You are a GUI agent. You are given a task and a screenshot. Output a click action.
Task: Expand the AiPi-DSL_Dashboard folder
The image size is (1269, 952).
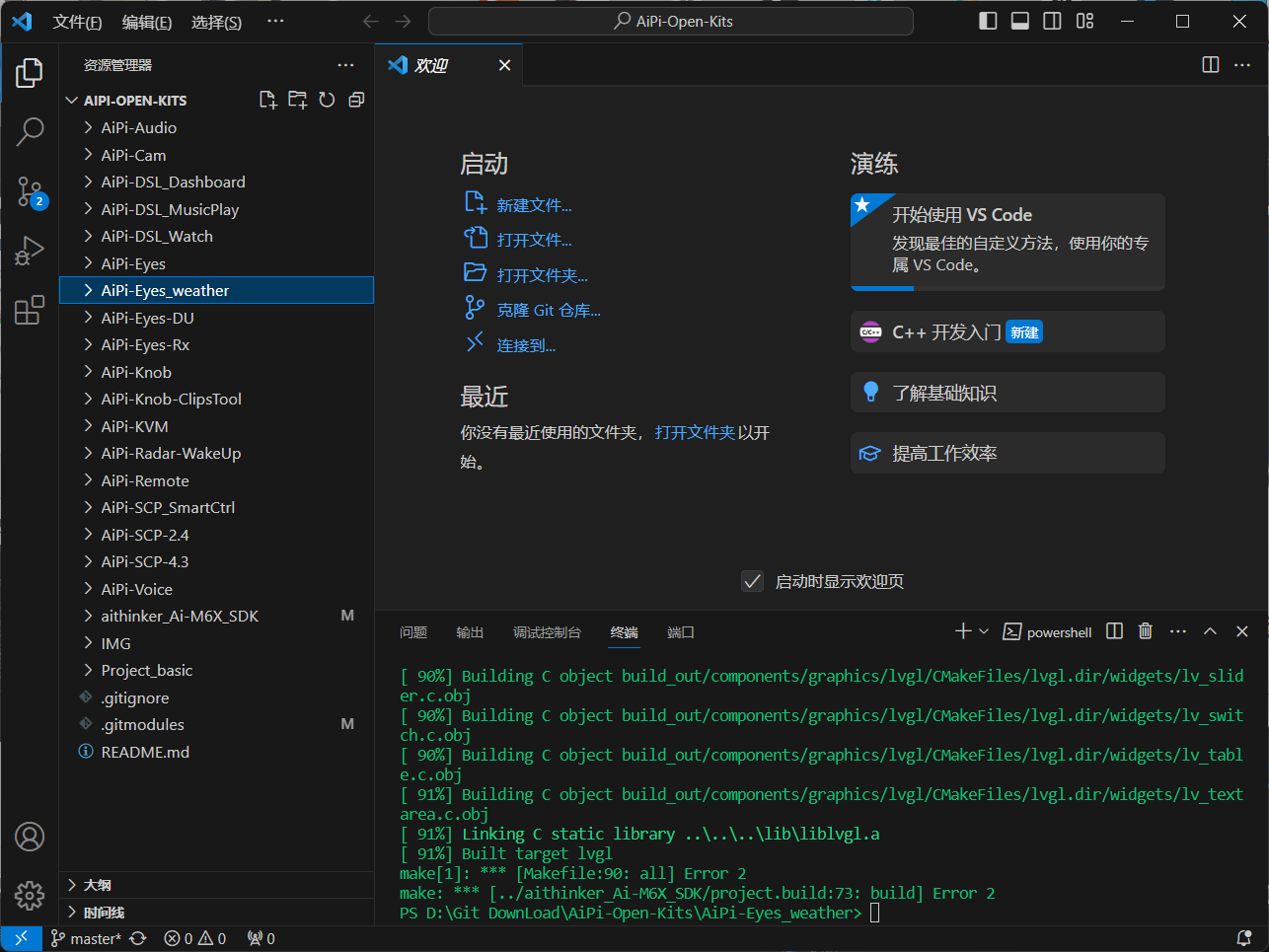(x=217, y=182)
